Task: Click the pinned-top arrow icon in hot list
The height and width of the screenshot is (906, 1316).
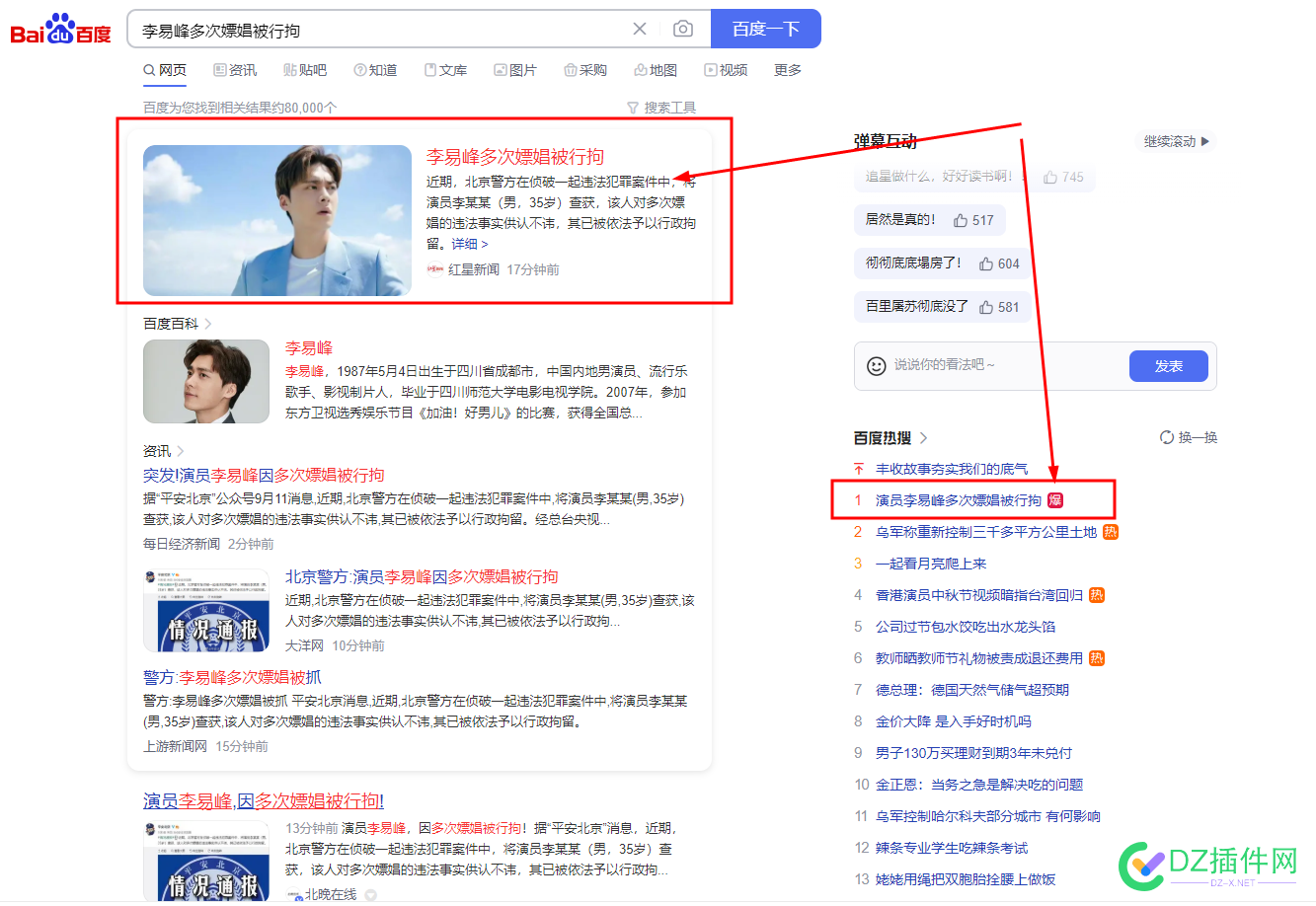Action: (859, 469)
